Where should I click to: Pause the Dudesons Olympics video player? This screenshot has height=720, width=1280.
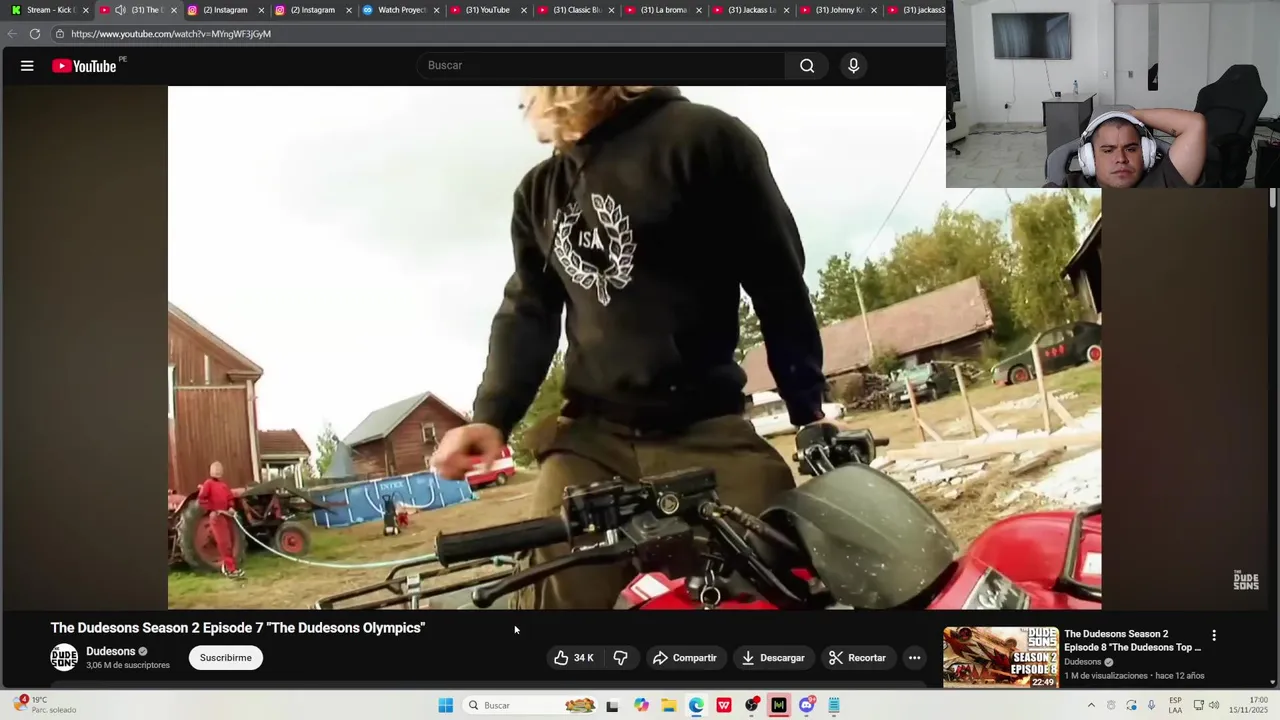[x=634, y=347]
